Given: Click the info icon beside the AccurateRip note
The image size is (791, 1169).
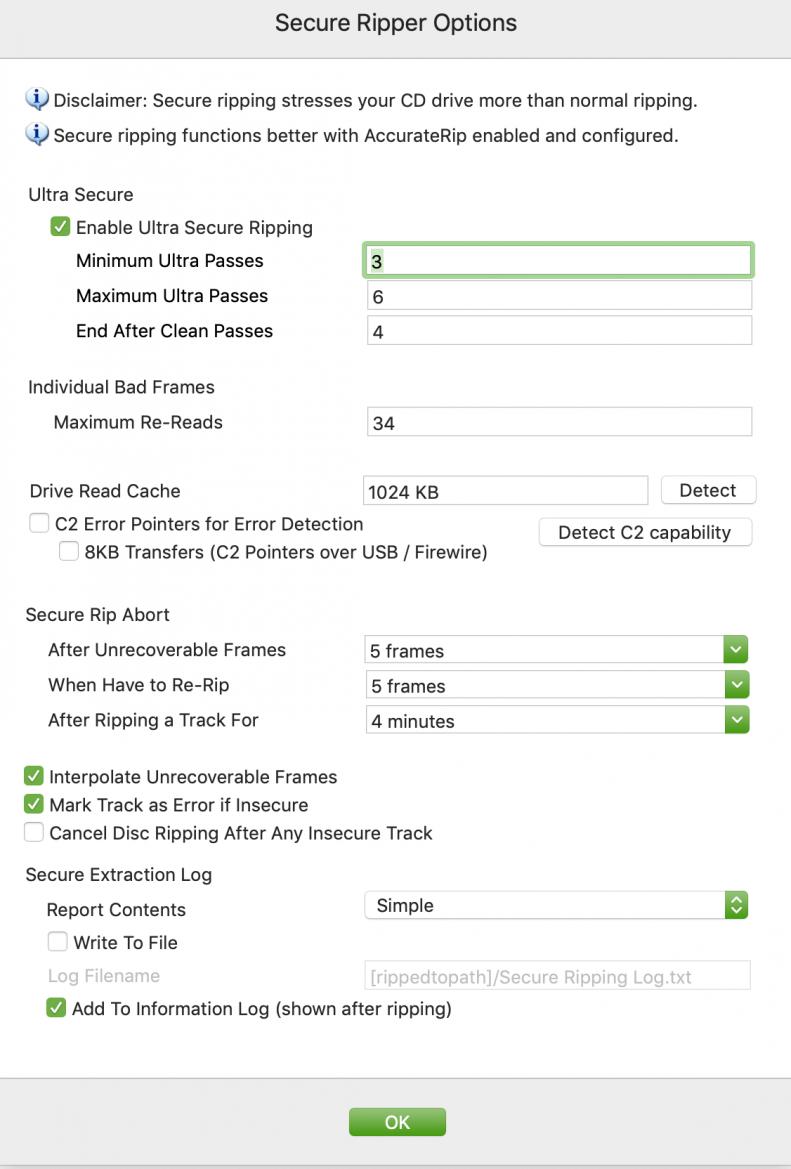Looking at the screenshot, I should pos(37,134).
